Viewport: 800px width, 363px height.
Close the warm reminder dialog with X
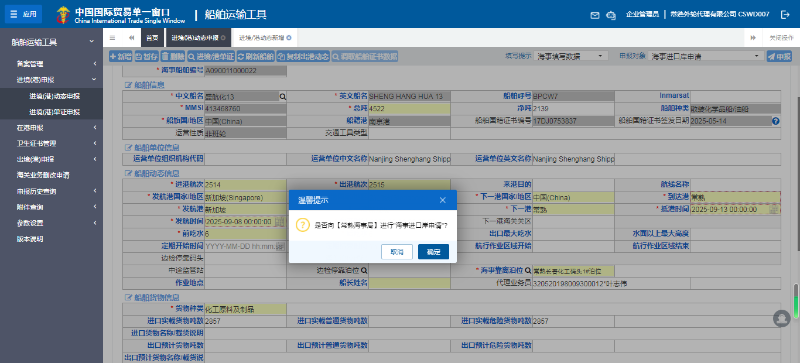[x=442, y=200]
